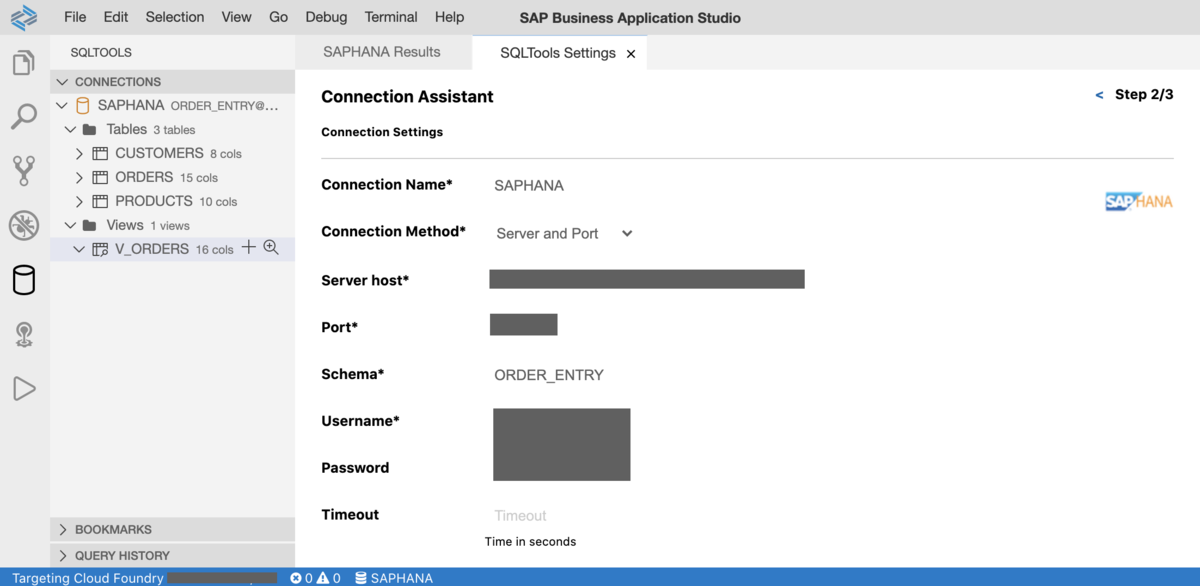Open Source Control branch icon

pyautogui.click(x=24, y=171)
